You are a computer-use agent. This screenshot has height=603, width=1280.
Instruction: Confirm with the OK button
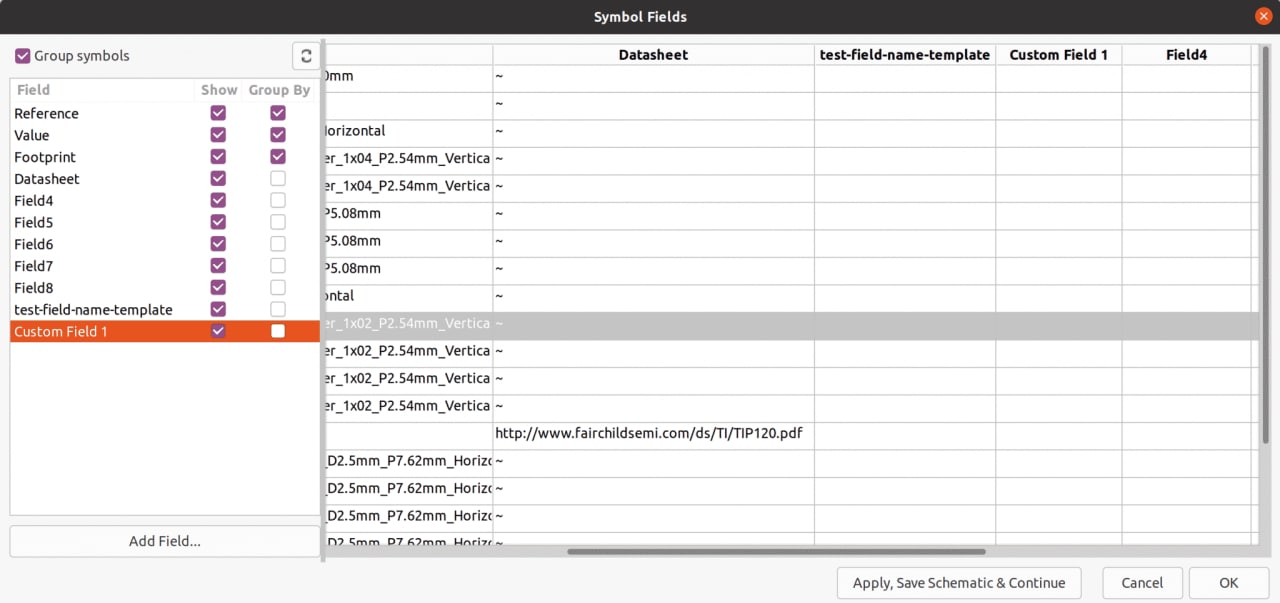point(1228,583)
